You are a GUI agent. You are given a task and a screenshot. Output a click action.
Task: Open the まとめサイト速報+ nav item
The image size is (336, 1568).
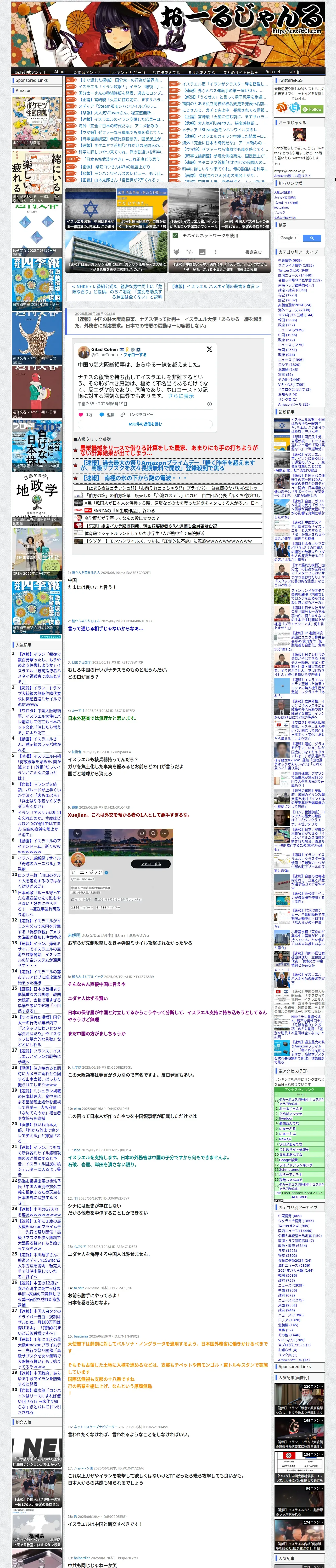(240, 72)
